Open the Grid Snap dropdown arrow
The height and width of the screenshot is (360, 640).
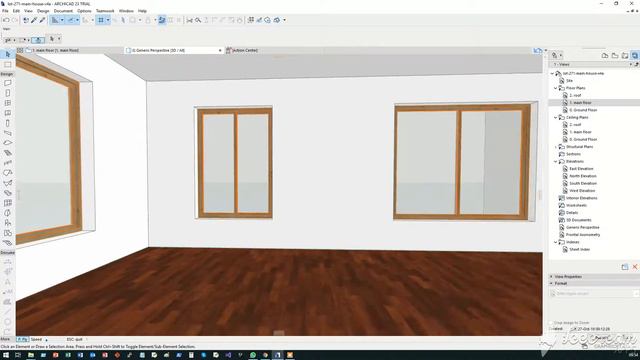[x=108, y=20]
